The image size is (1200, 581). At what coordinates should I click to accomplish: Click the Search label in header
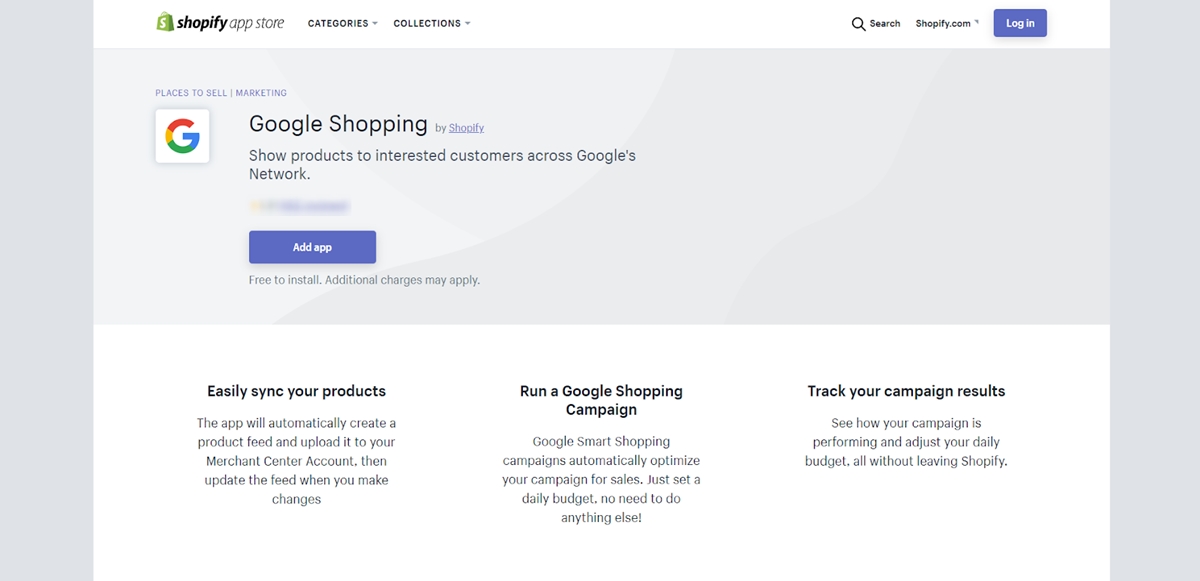(885, 24)
